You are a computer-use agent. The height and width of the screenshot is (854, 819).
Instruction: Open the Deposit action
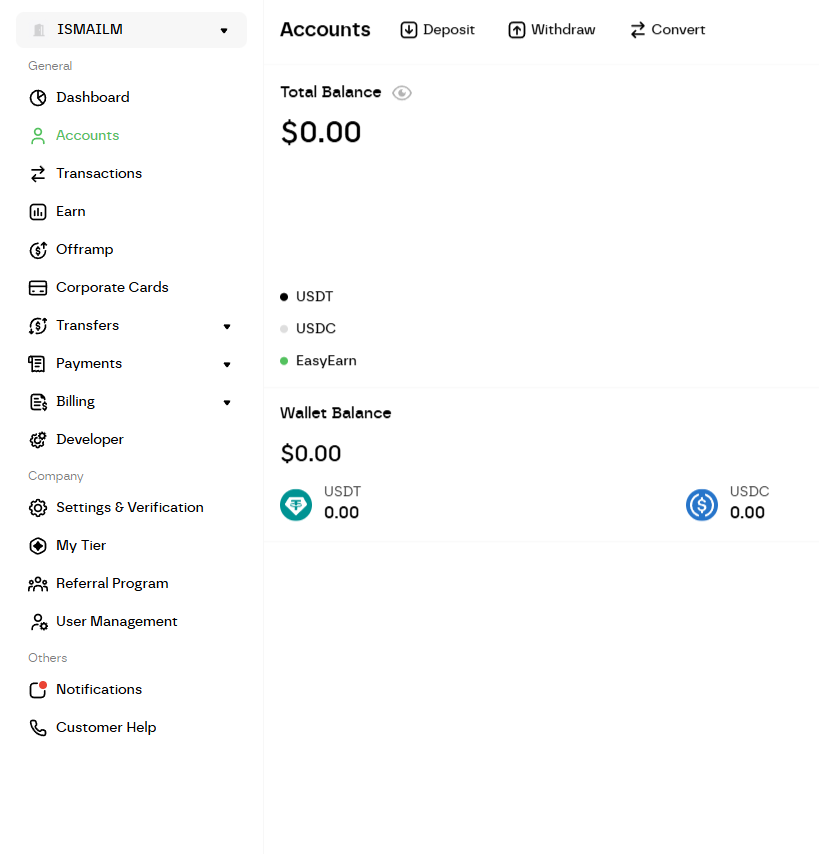pyautogui.click(x=437, y=30)
